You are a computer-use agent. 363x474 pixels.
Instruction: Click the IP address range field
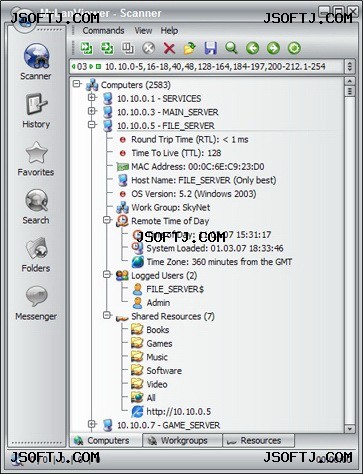(207, 67)
